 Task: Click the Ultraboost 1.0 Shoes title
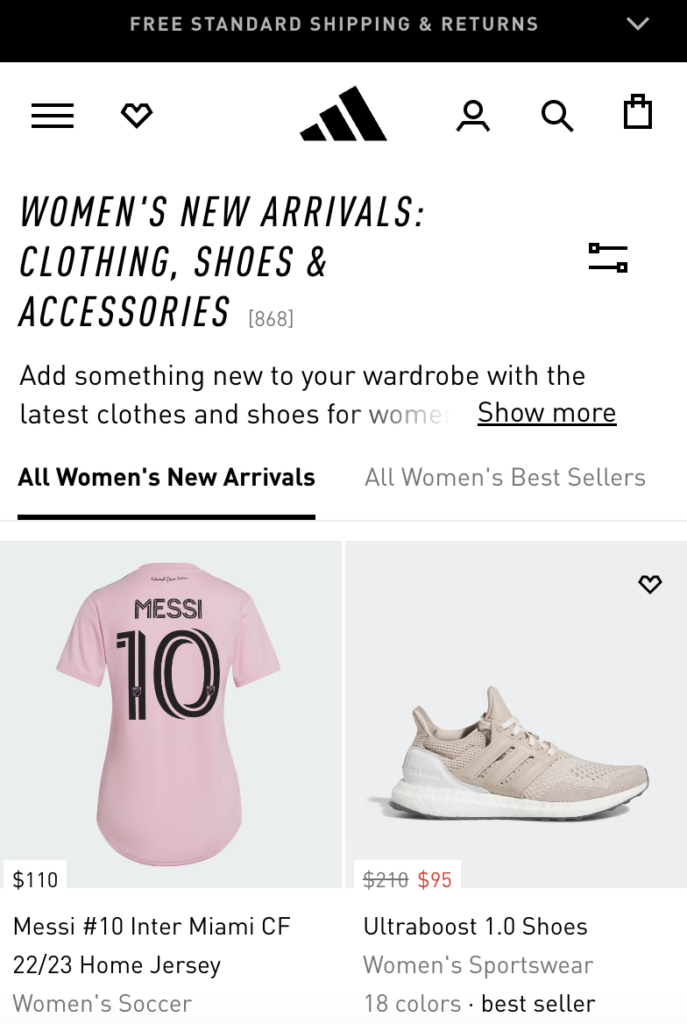[475, 927]
